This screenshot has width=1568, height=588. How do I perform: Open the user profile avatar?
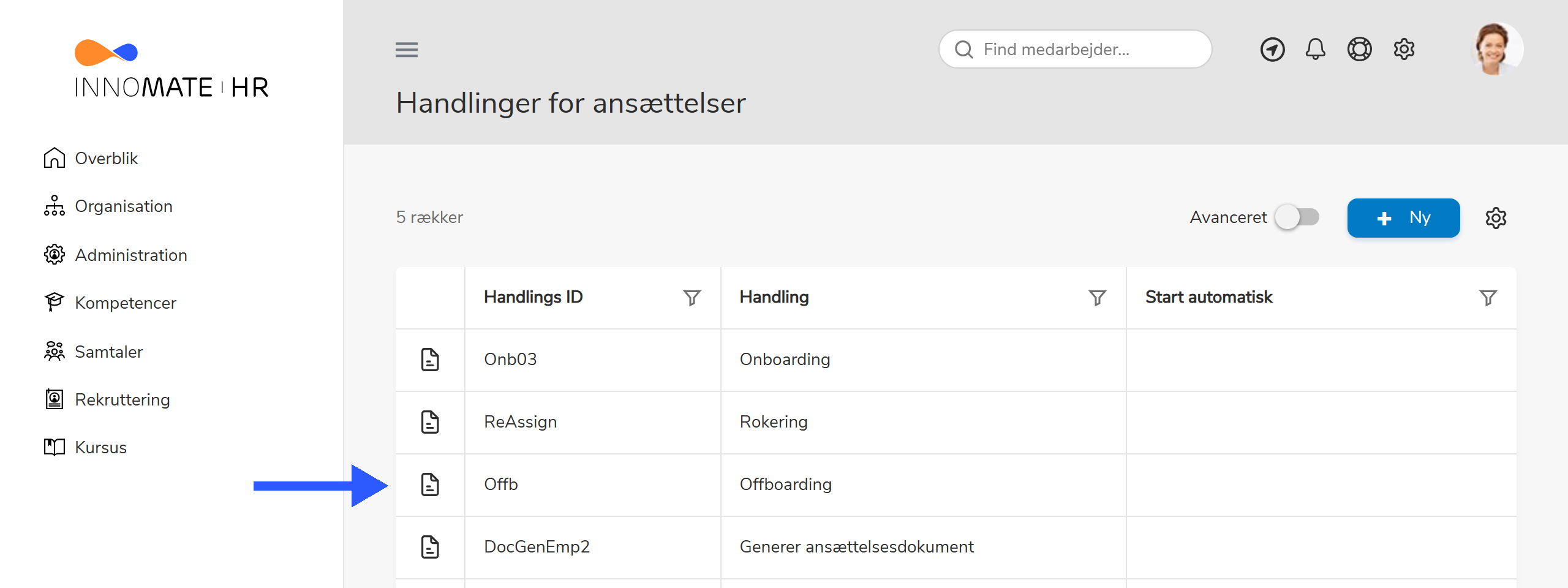1496,49
